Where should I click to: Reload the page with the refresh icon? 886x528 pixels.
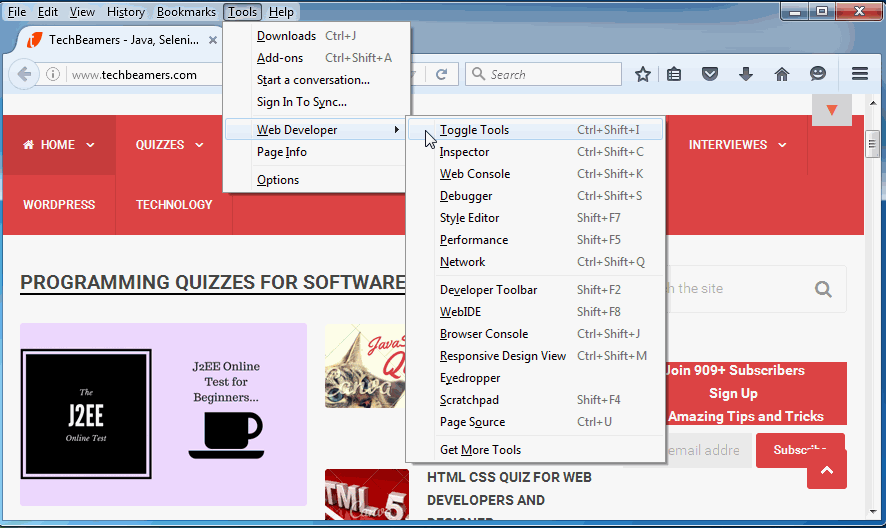(x=441, y=74)
